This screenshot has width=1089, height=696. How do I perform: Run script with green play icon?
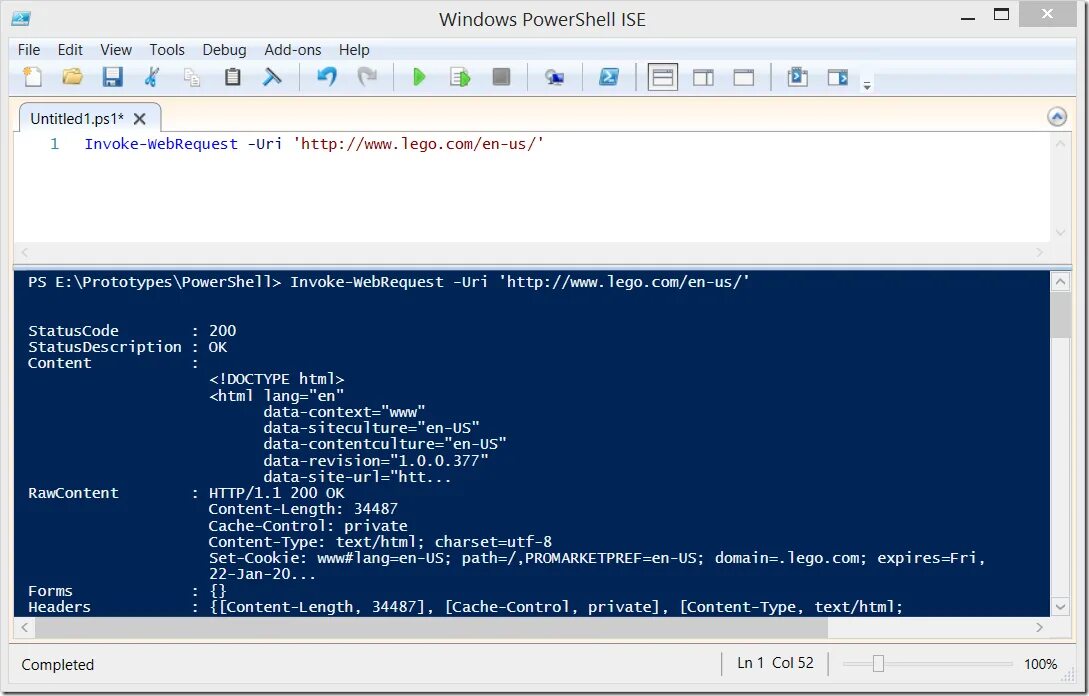419,77
